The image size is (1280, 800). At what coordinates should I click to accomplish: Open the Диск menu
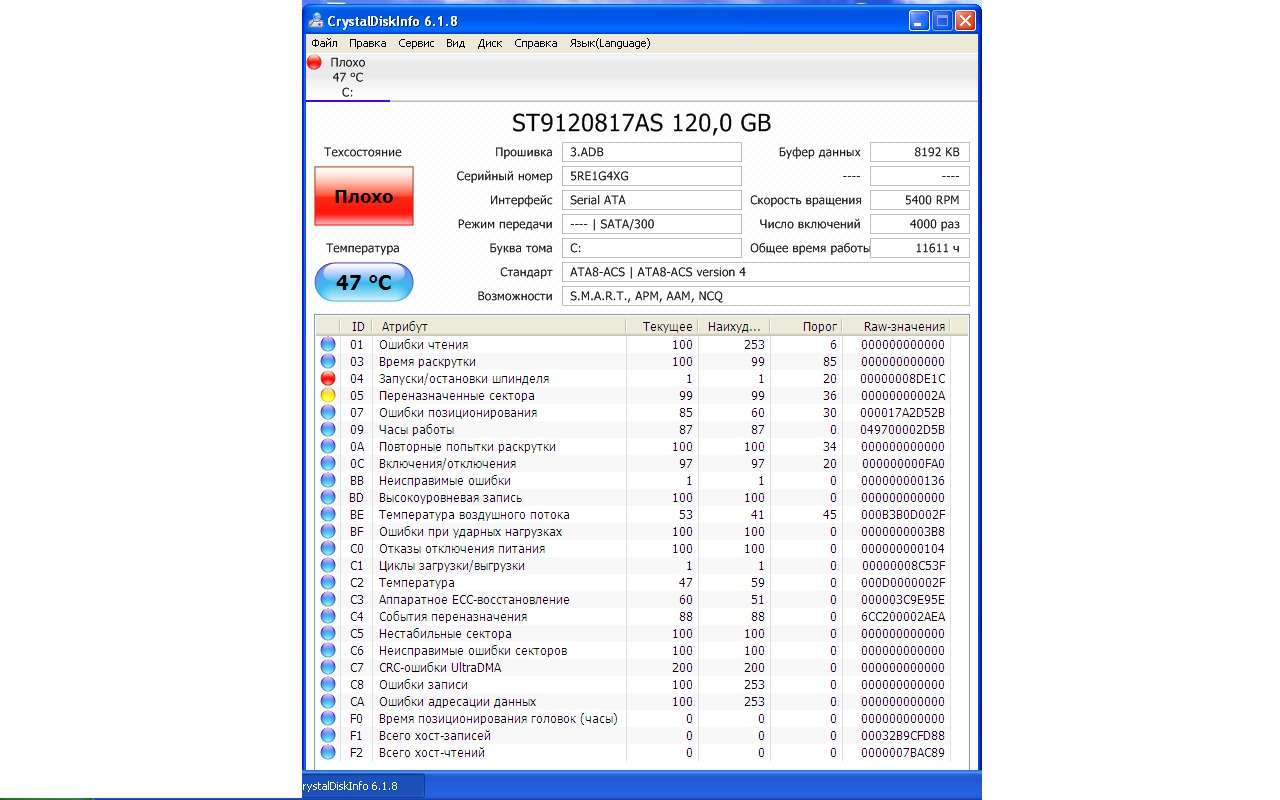(x=490, y=43)
